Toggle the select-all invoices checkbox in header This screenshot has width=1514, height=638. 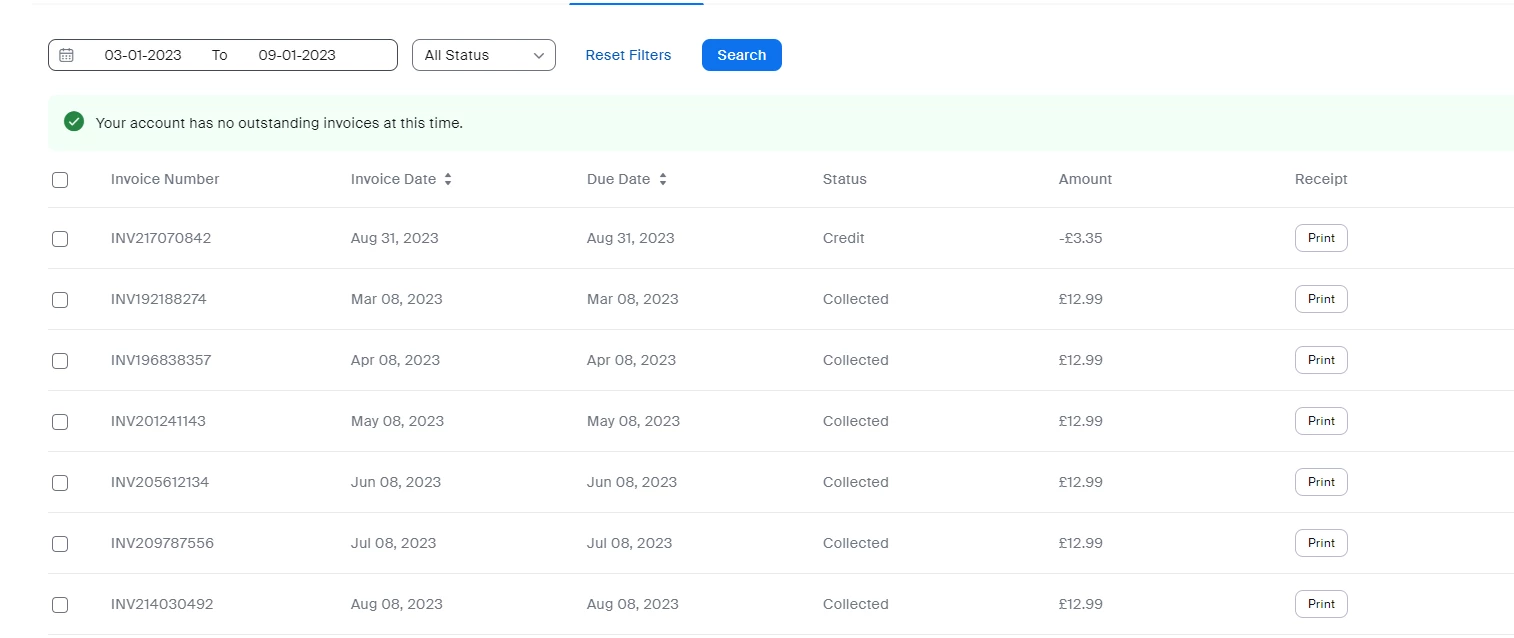[x=60, y=180]
